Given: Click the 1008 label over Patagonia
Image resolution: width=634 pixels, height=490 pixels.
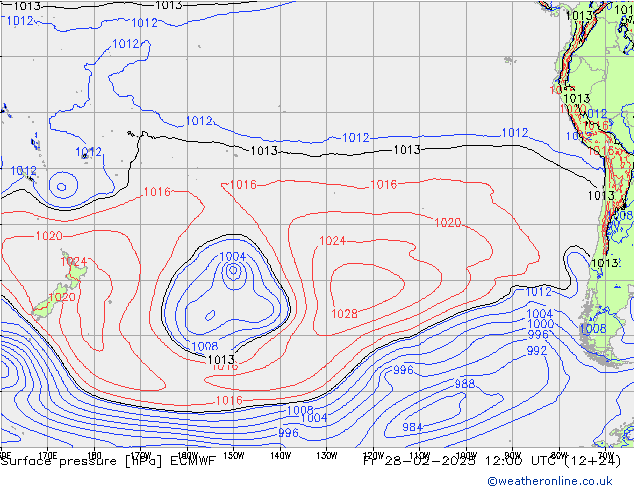Looking at the screenshot, I should [x=593, y=329].
